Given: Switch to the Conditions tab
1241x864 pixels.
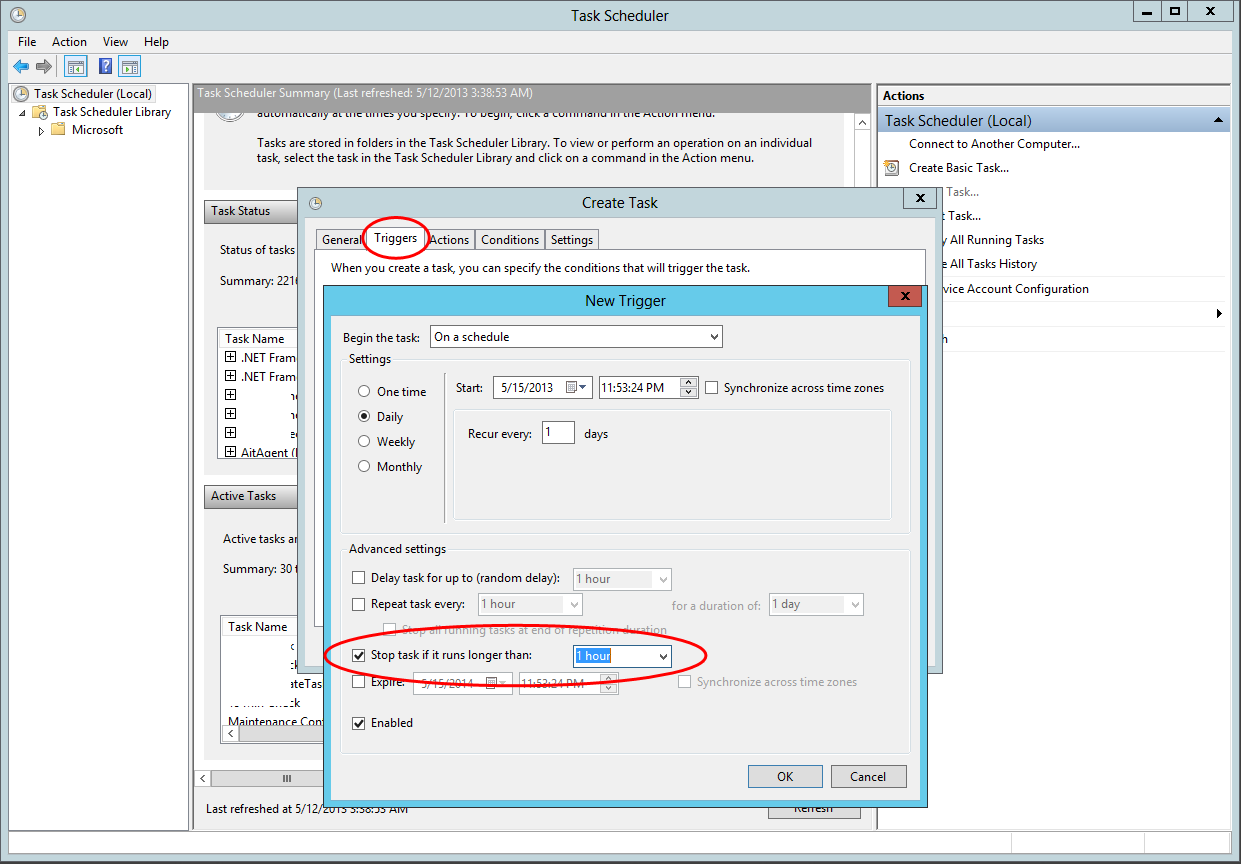Looking at the screenshot, I should coord(509,239).
